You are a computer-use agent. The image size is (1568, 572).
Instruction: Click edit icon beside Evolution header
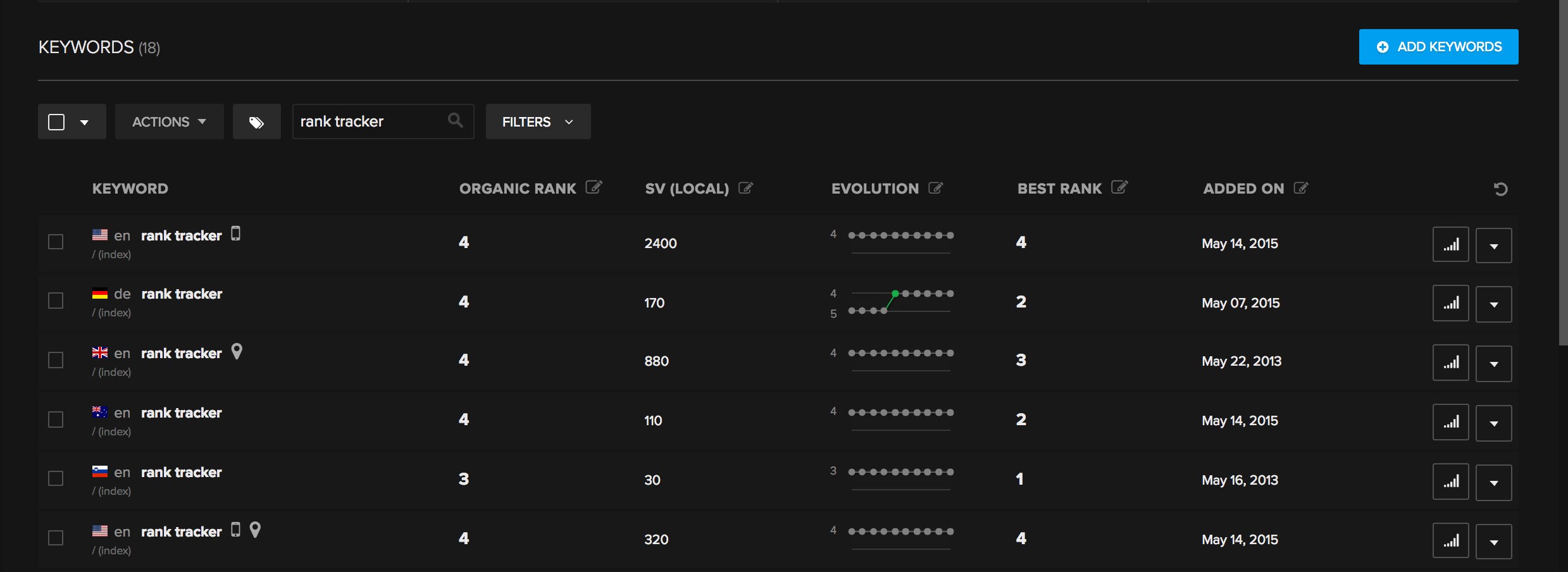(x=935, y=188)
